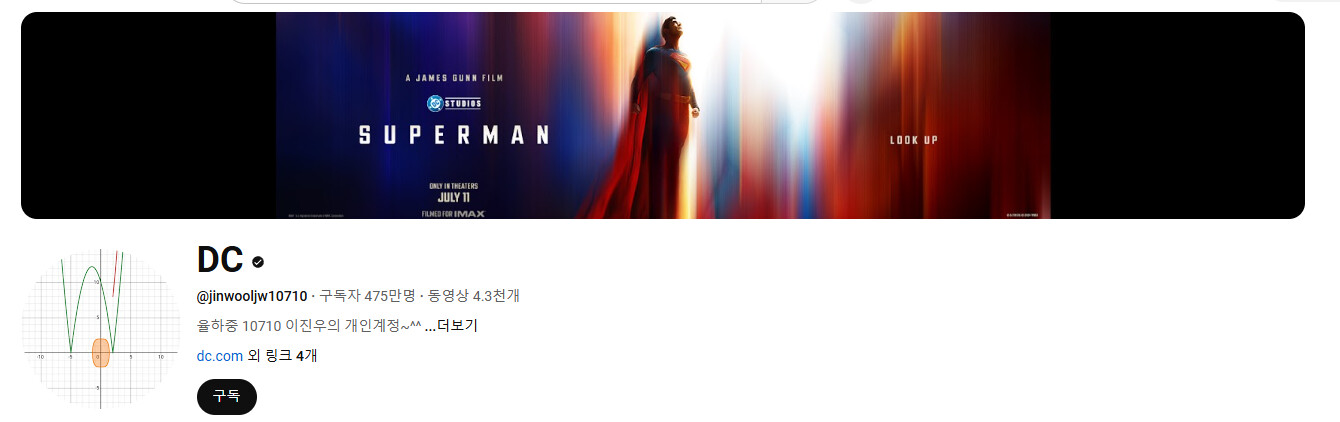Click the channel description 율하중 10710 text
This screenshot has width=1340, height=422.
click(x=308, y=326)
